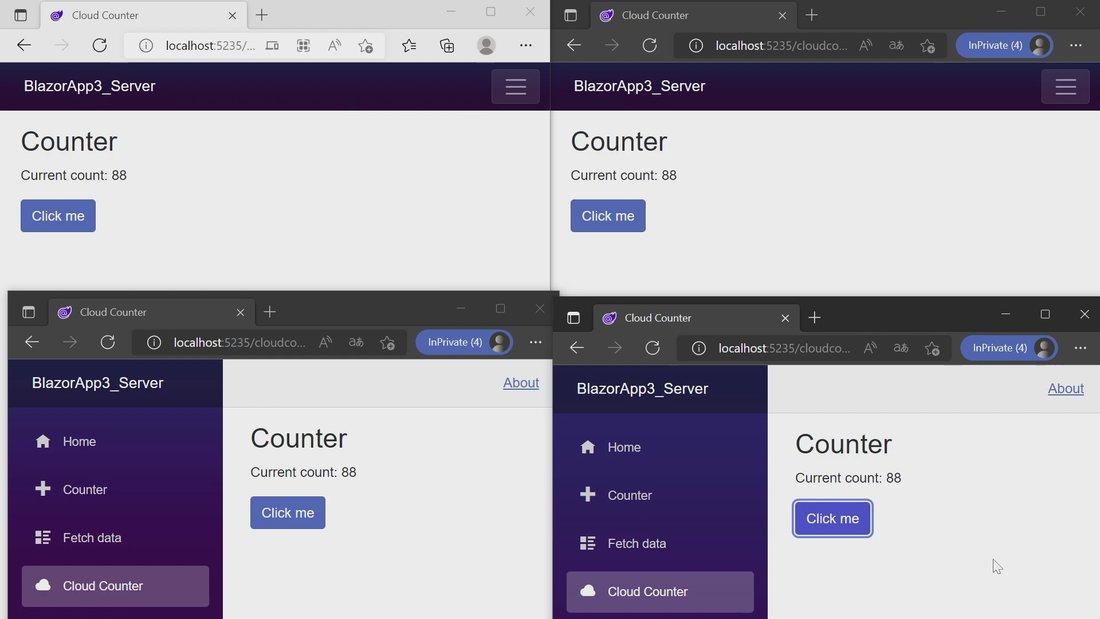
Task: Select Cloud Counter nav item in bottom-right window
Action: click(x=660, y=592)
